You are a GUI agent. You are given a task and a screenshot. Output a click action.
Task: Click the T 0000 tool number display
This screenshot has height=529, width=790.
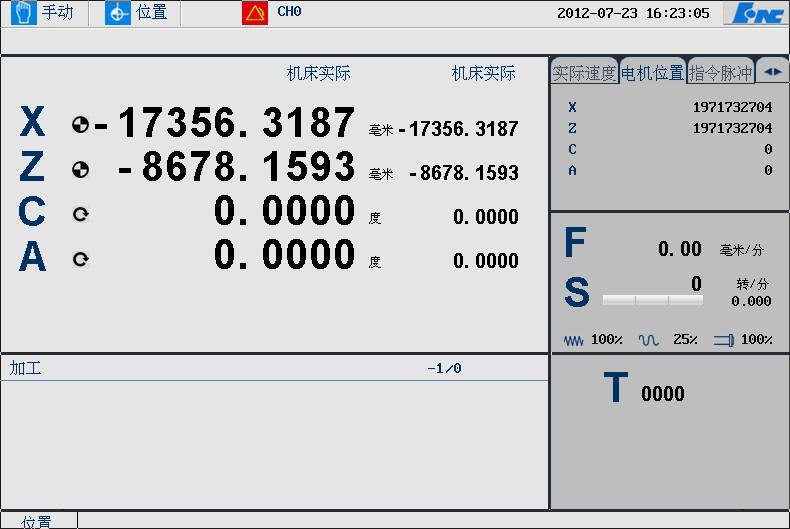coord(645,390)
